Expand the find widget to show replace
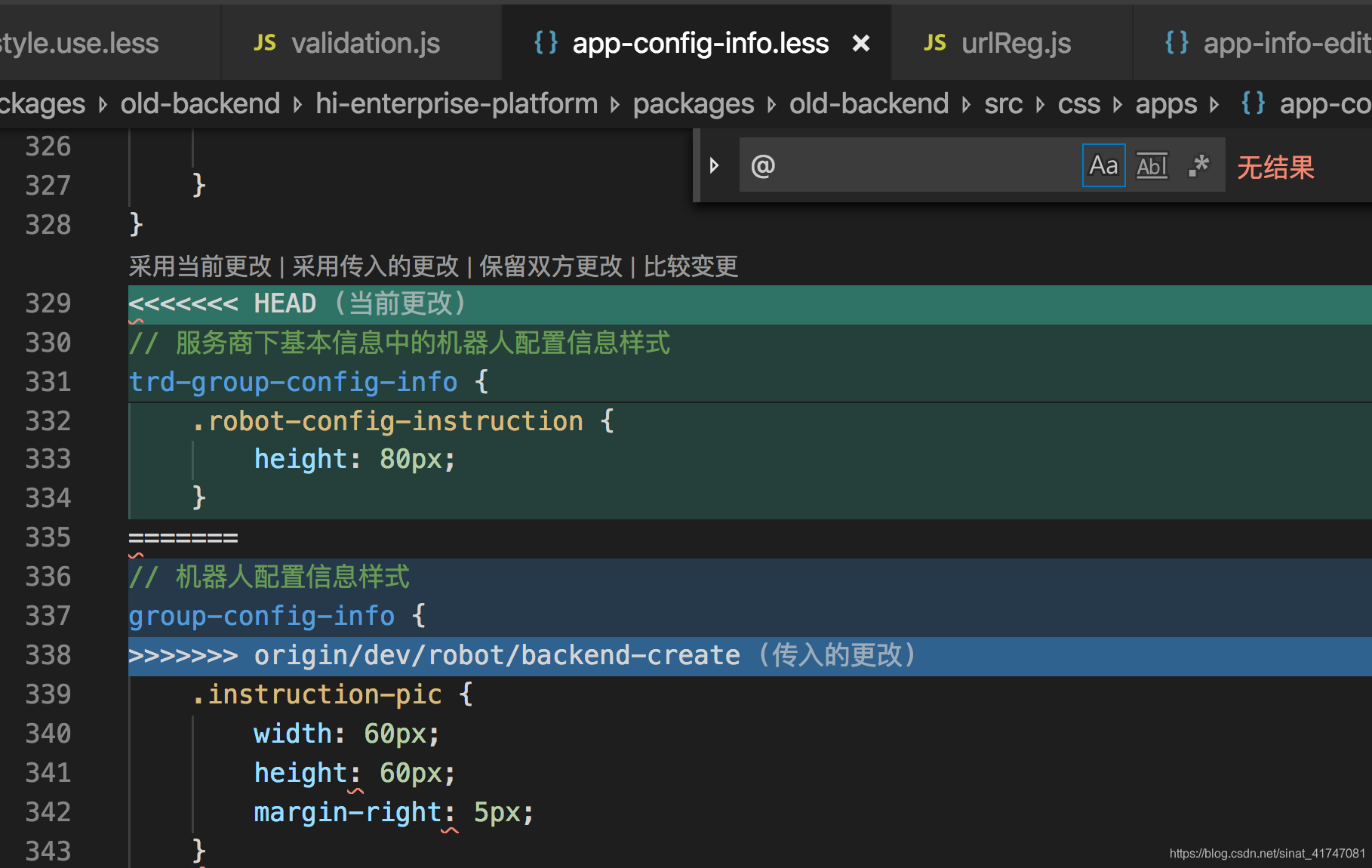This screenshot has height=868, width=1372. click(x=714, y=165)
